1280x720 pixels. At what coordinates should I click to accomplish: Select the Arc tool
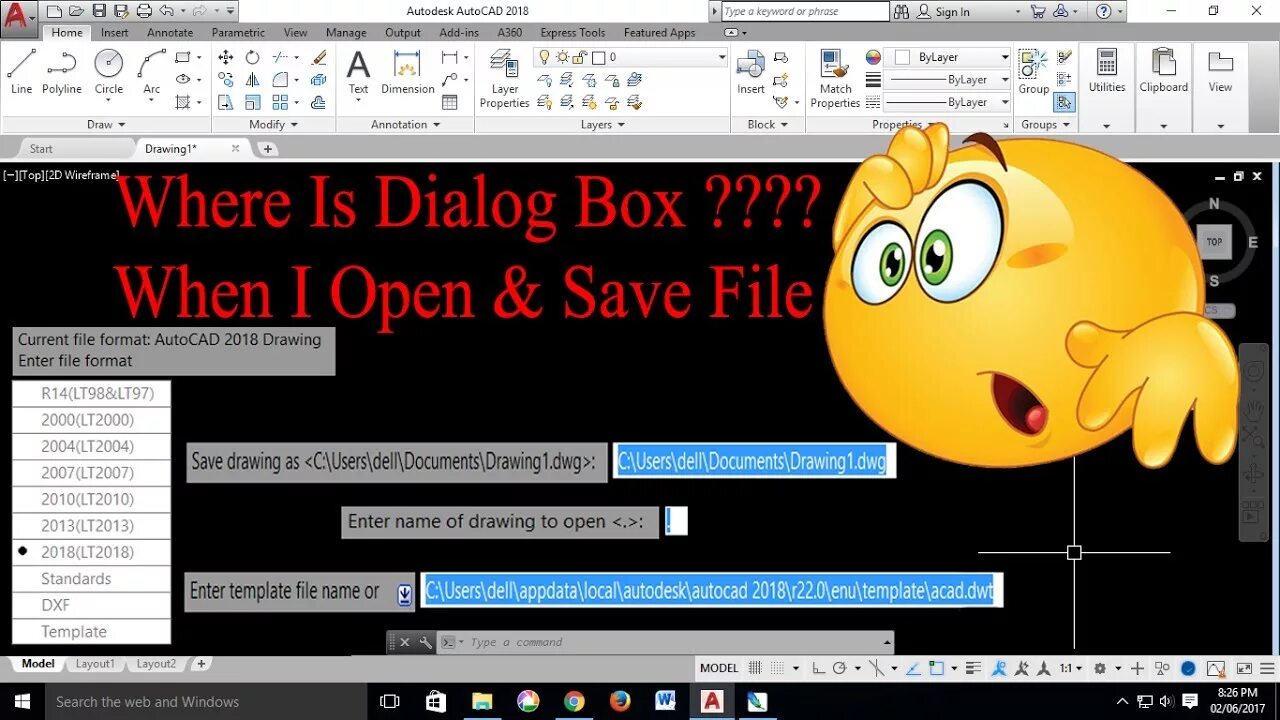151,71
